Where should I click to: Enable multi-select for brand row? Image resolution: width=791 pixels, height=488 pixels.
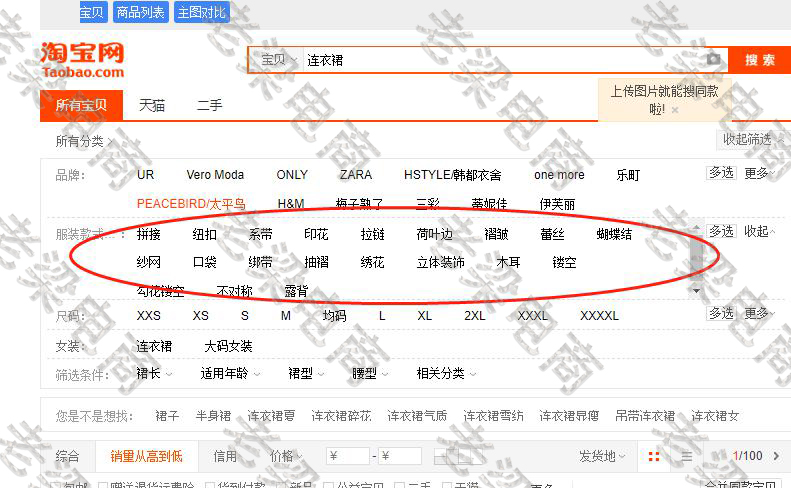pyautogui.click(x=721, y=173)
